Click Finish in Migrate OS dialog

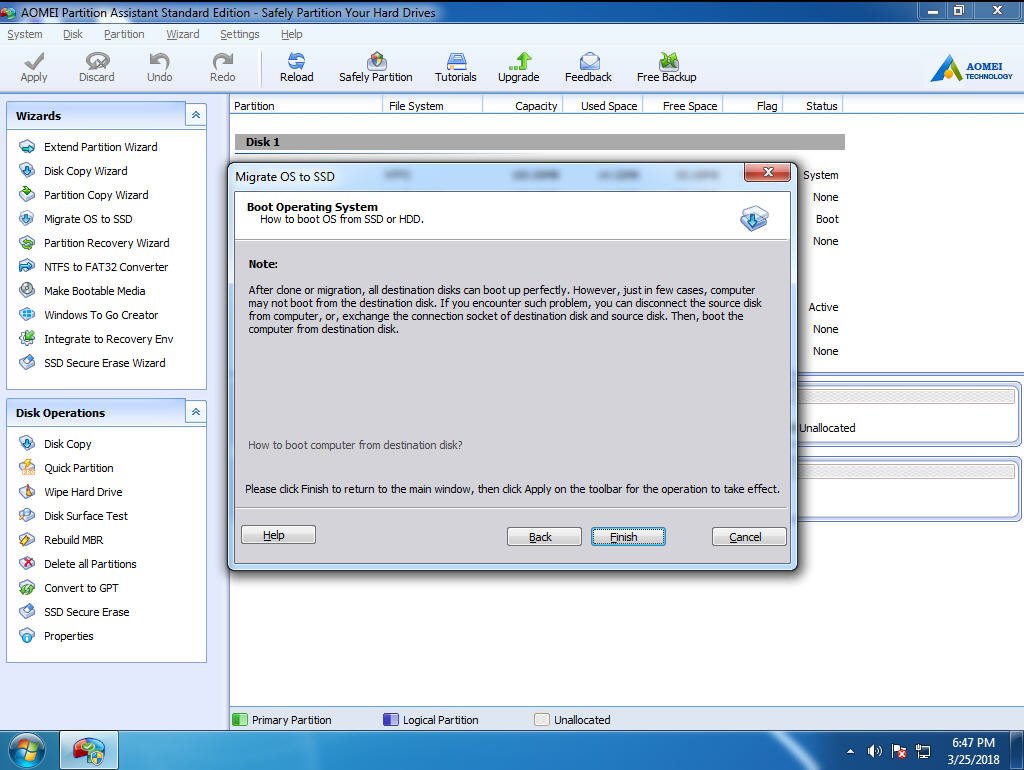tap(628, 537)
